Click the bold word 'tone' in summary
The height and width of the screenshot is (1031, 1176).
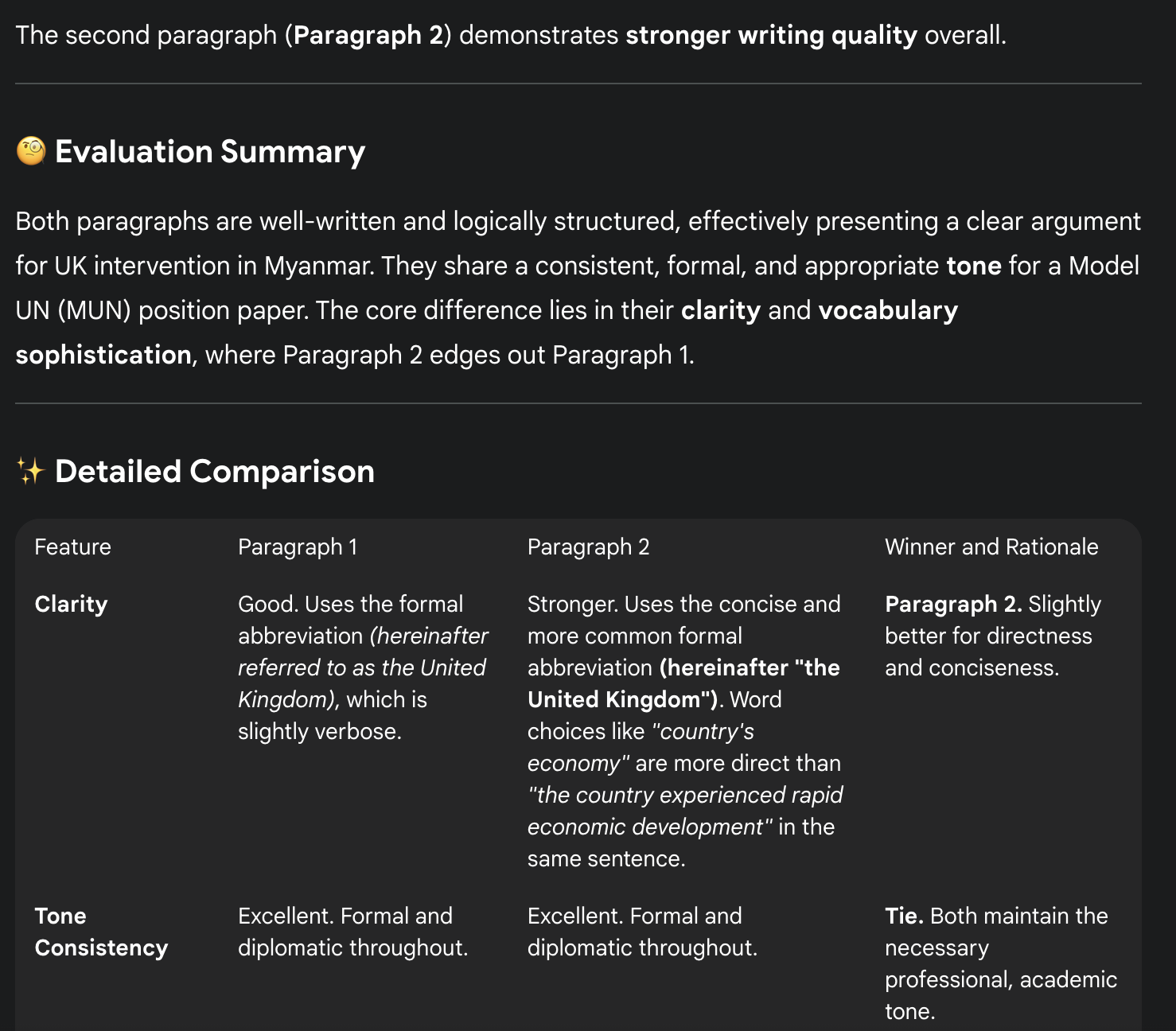point(973,267)
